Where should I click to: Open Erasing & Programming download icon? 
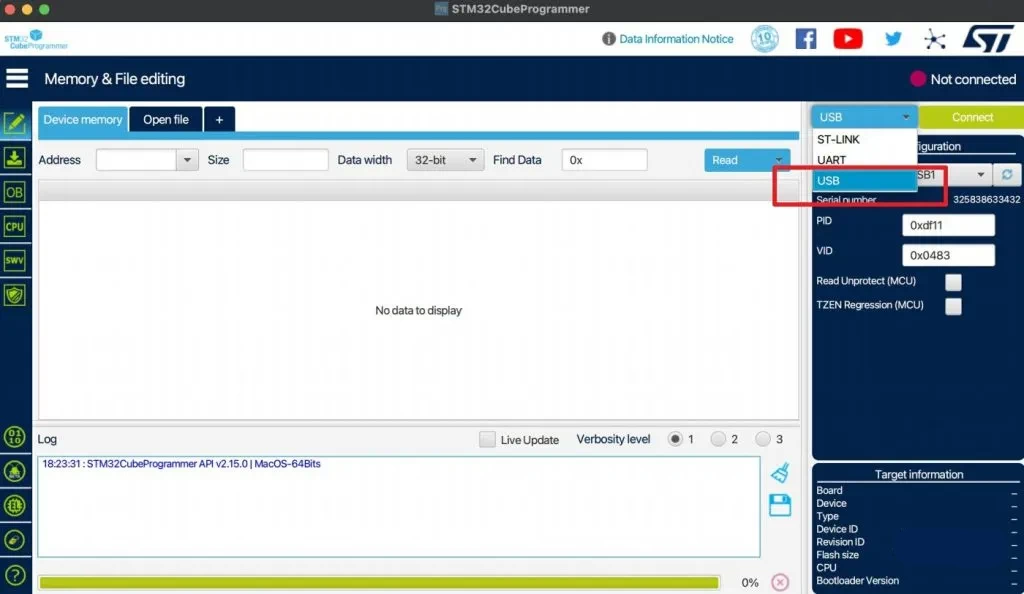point(14,157)
